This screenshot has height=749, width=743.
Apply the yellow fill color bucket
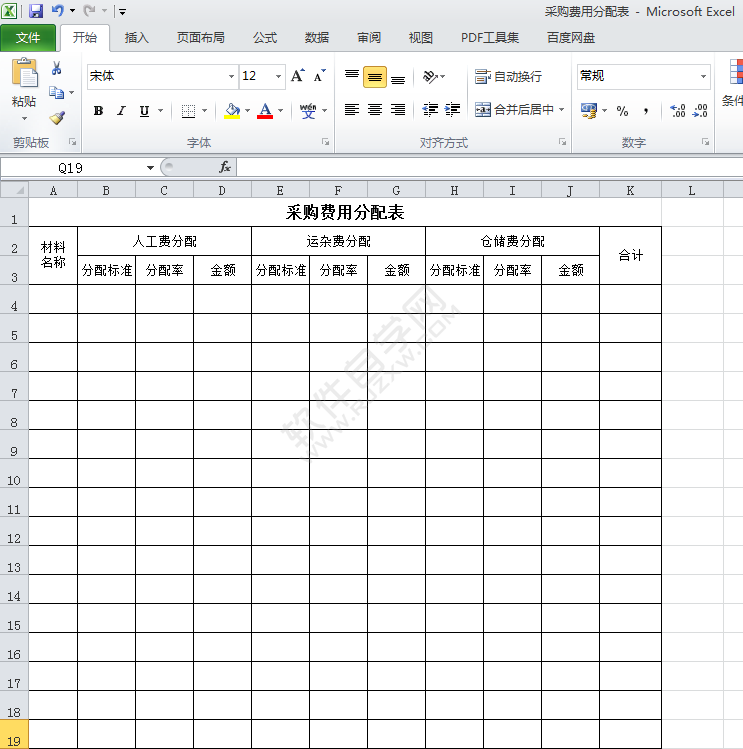coord(232,111)
